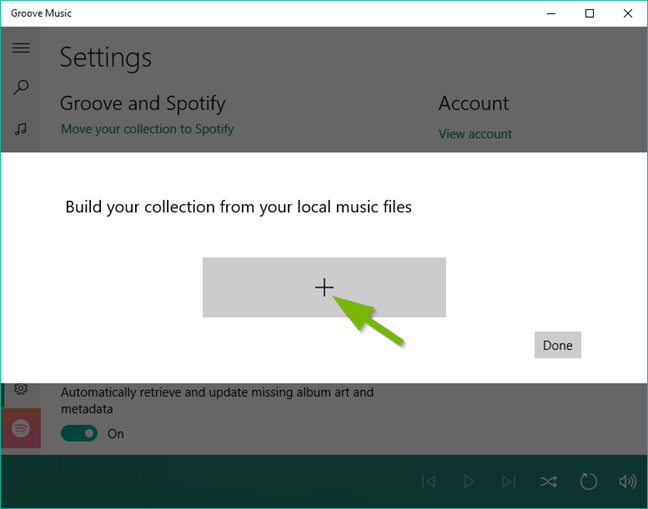Close the Groove Music window
648x509 pixels.
click(x=628, y=14)
